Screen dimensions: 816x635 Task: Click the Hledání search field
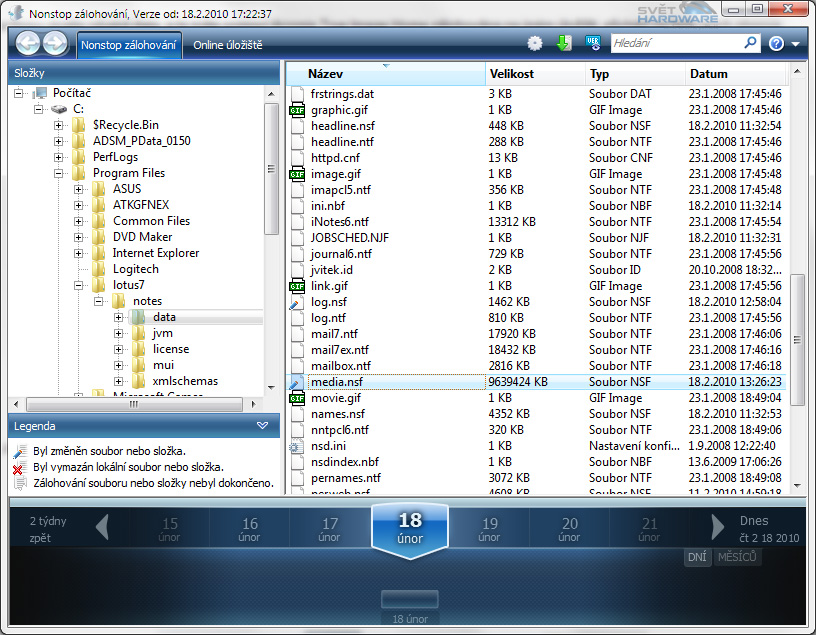tap(675, 44)
